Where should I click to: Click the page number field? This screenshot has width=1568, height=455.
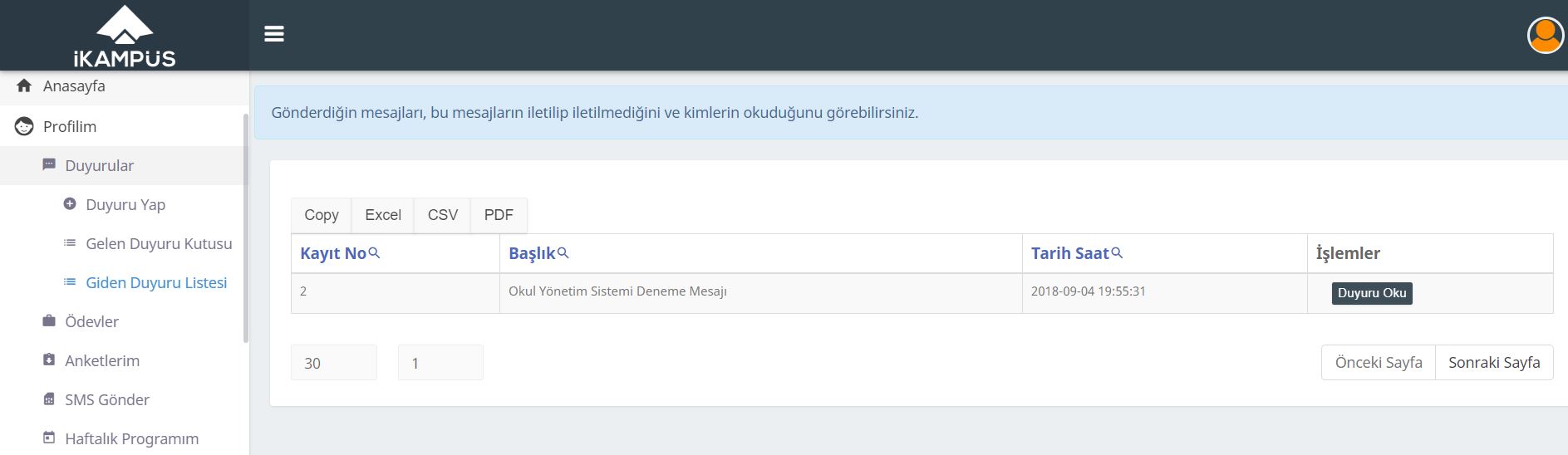440,363
